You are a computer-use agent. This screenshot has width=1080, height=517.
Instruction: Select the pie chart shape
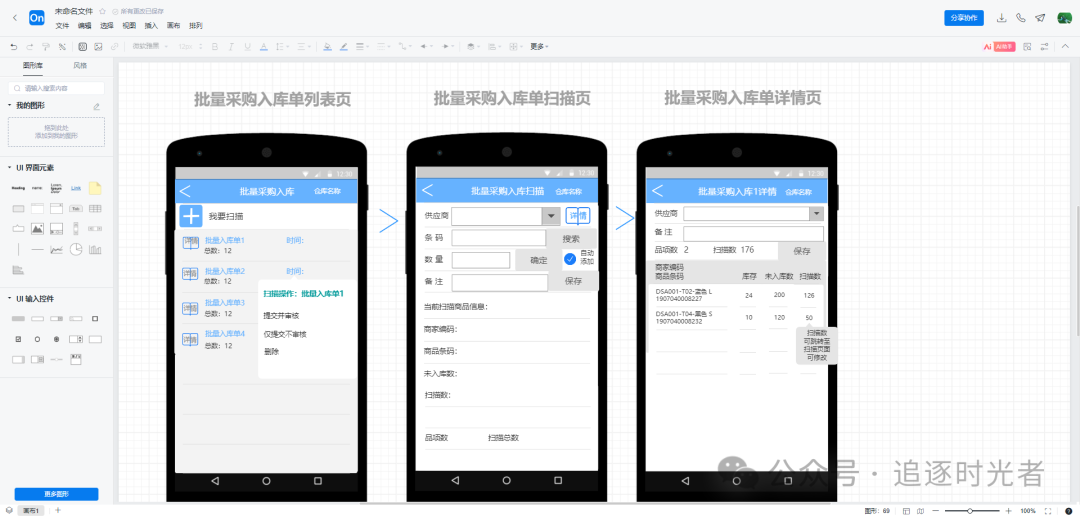pyautogui.click(x=76, y=249)
